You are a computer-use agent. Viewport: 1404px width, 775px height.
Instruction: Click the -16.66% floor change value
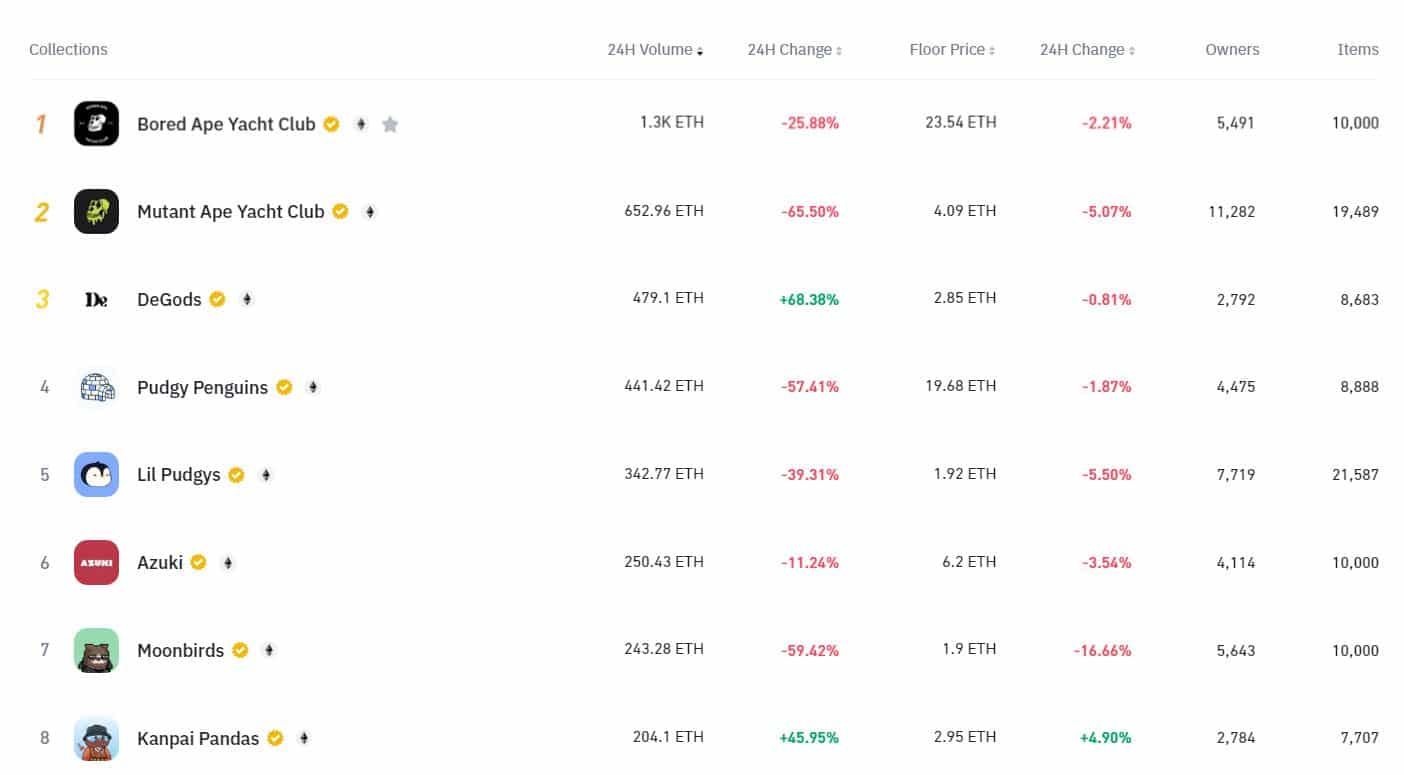(x=1103, y=650)
